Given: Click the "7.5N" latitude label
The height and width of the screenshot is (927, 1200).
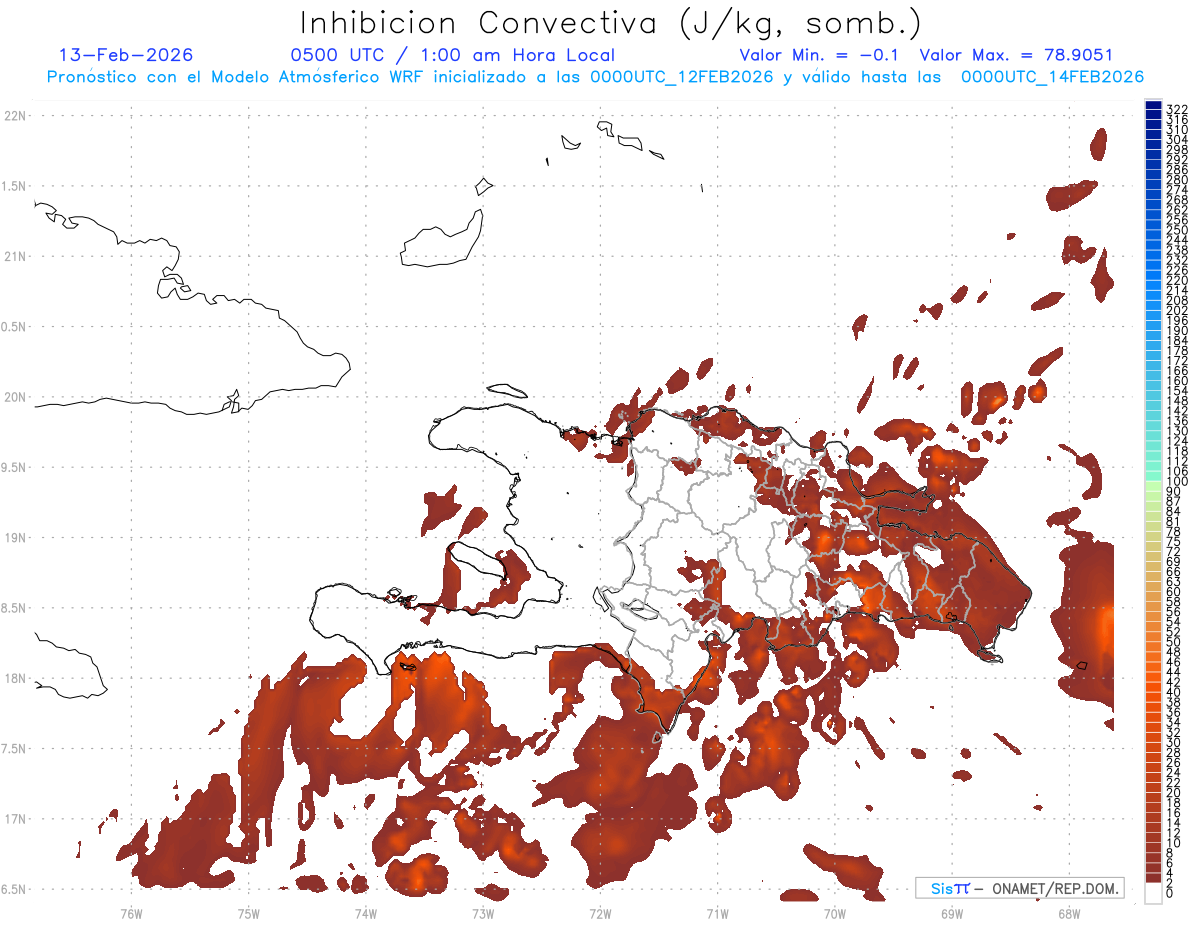Looking at the screenshot, I should (15, 749).
